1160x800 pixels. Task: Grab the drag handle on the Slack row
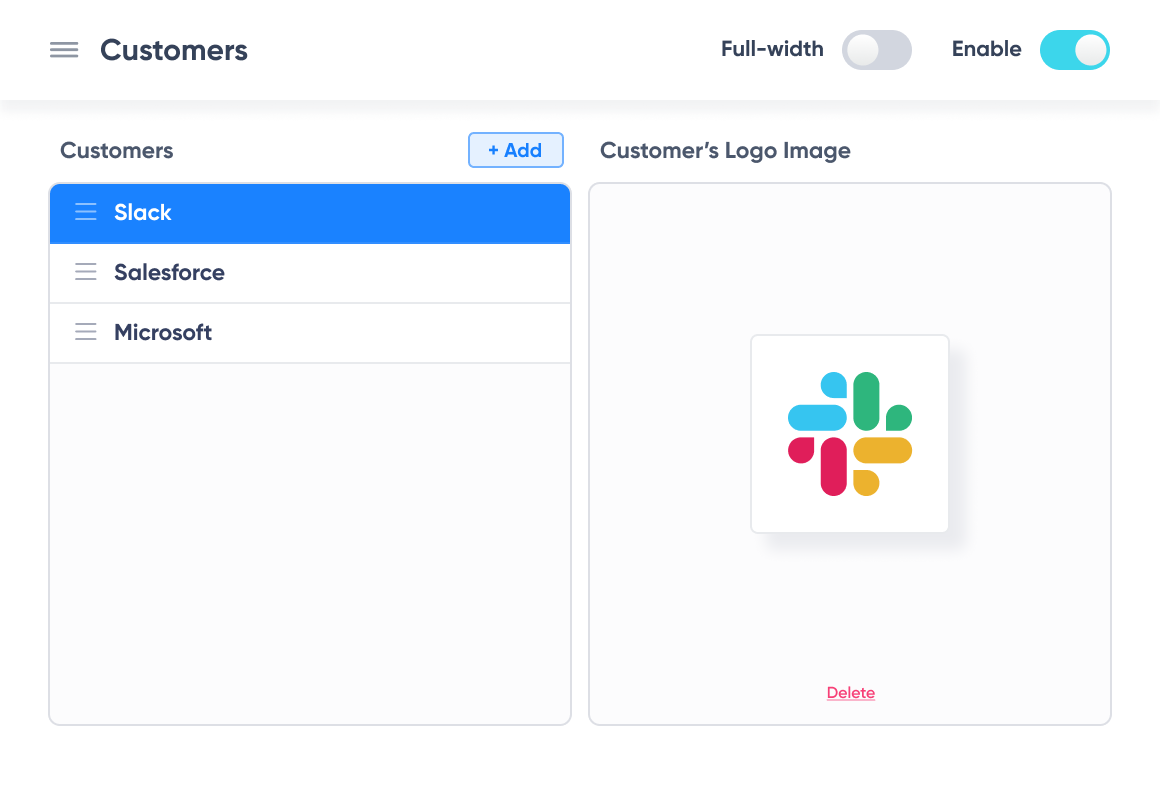(x=86, y=212)
